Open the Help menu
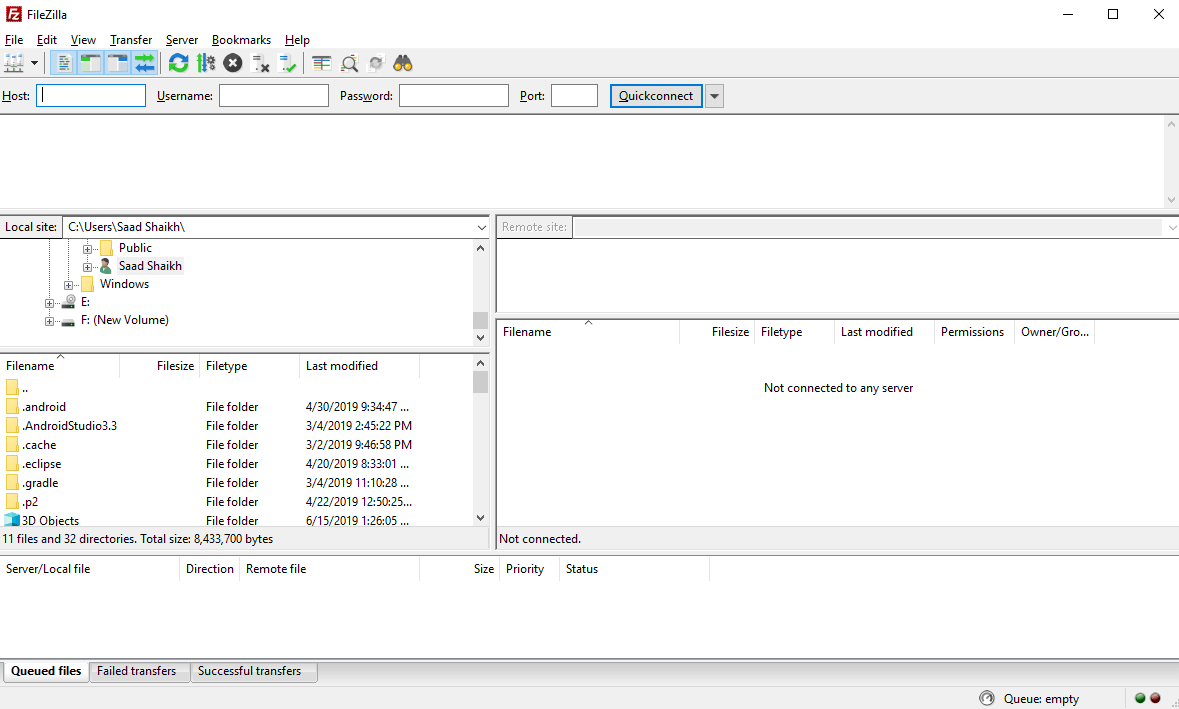This screenshot has height=709, width=1179. pyautogui.click(x=297, y=40)
